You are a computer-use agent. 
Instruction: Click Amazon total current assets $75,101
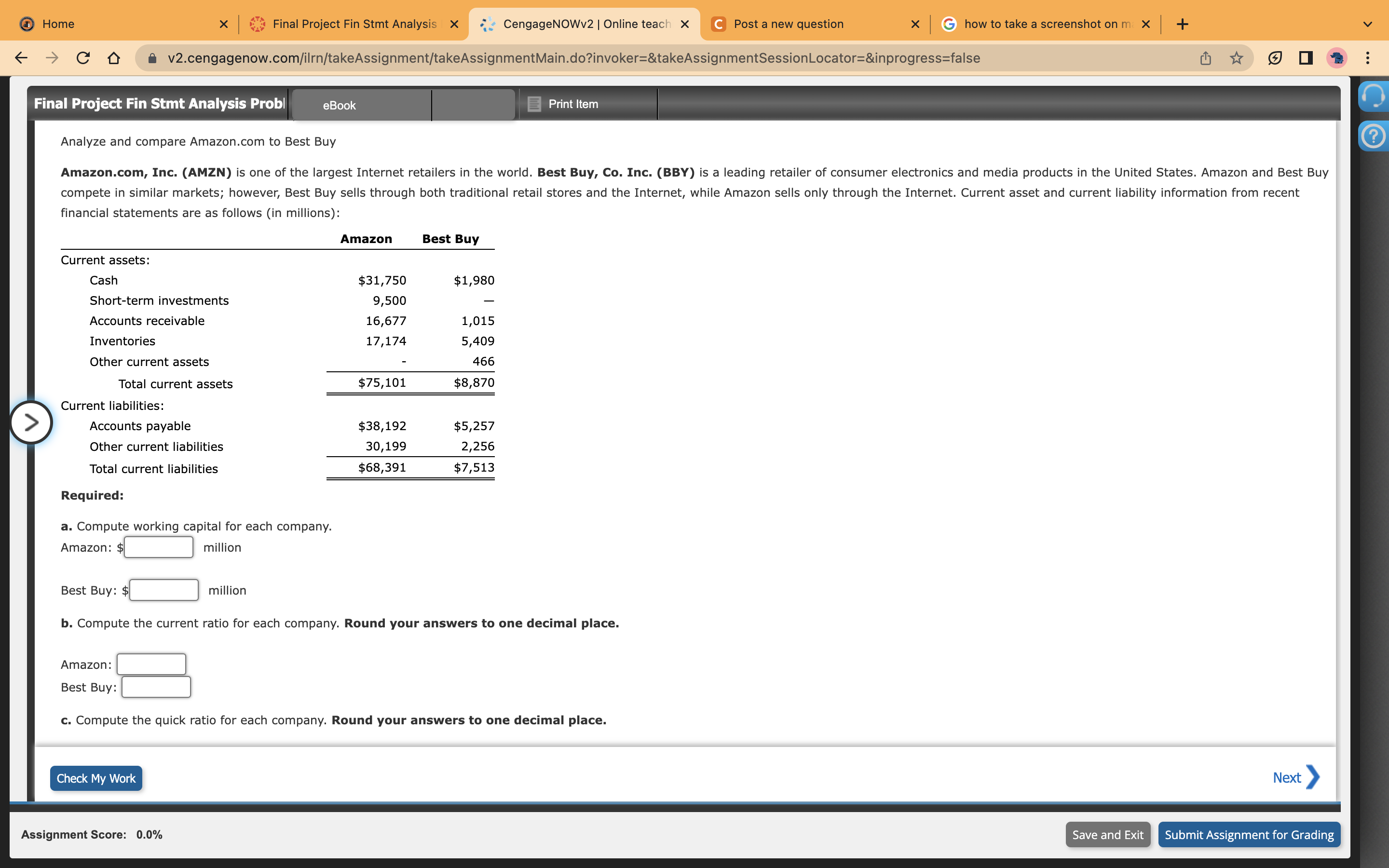[382, 383]
